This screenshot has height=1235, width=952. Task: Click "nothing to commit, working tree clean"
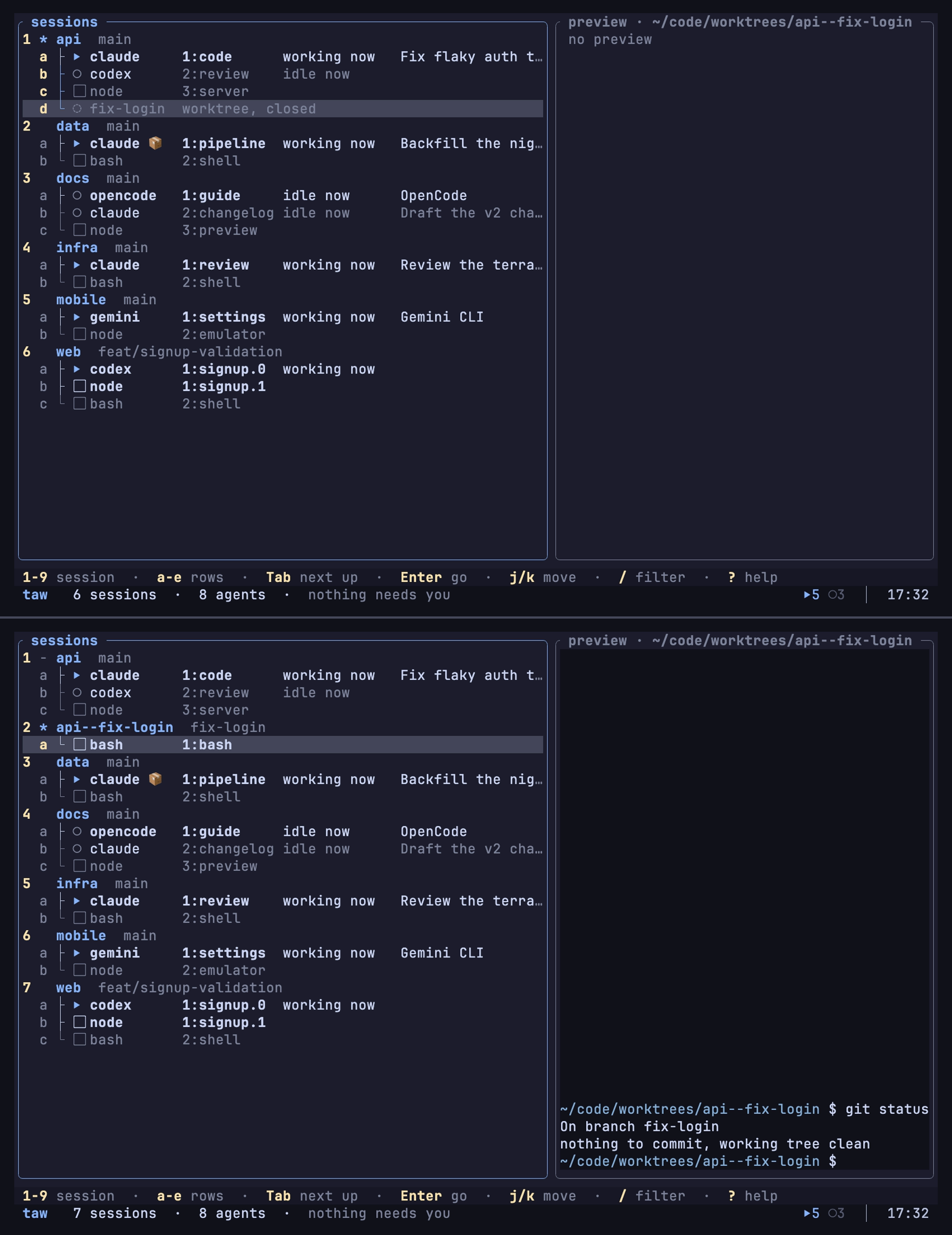pyautogui.click(x=715, y=1144)
